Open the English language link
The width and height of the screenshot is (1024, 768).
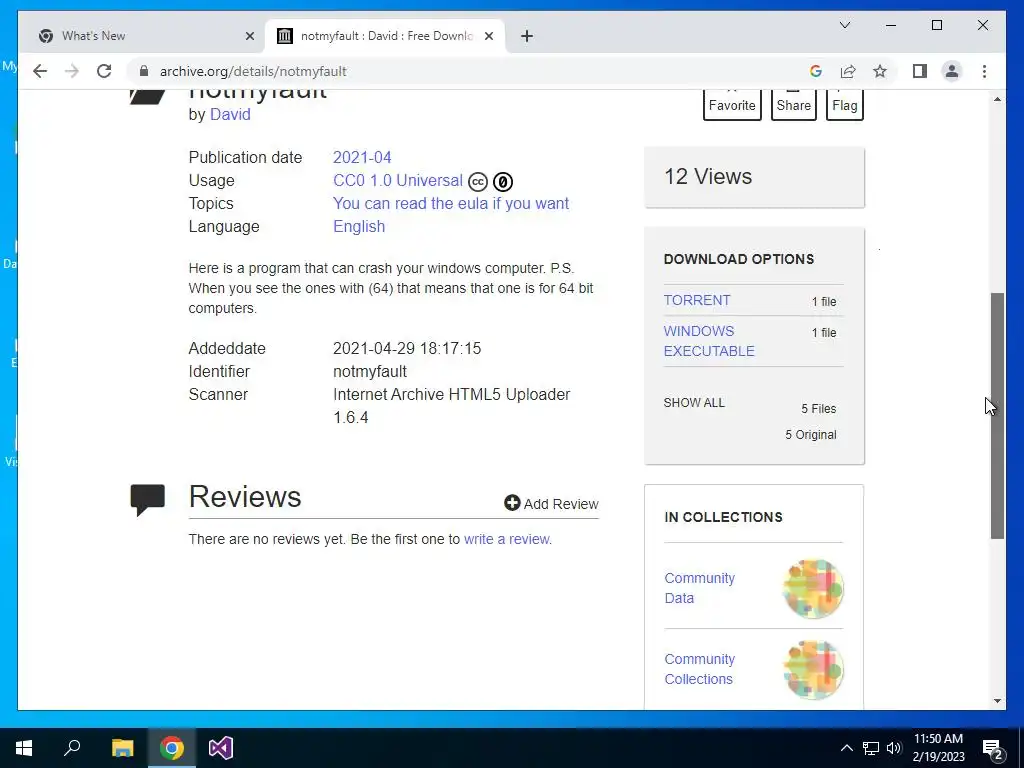coord(359,227)
